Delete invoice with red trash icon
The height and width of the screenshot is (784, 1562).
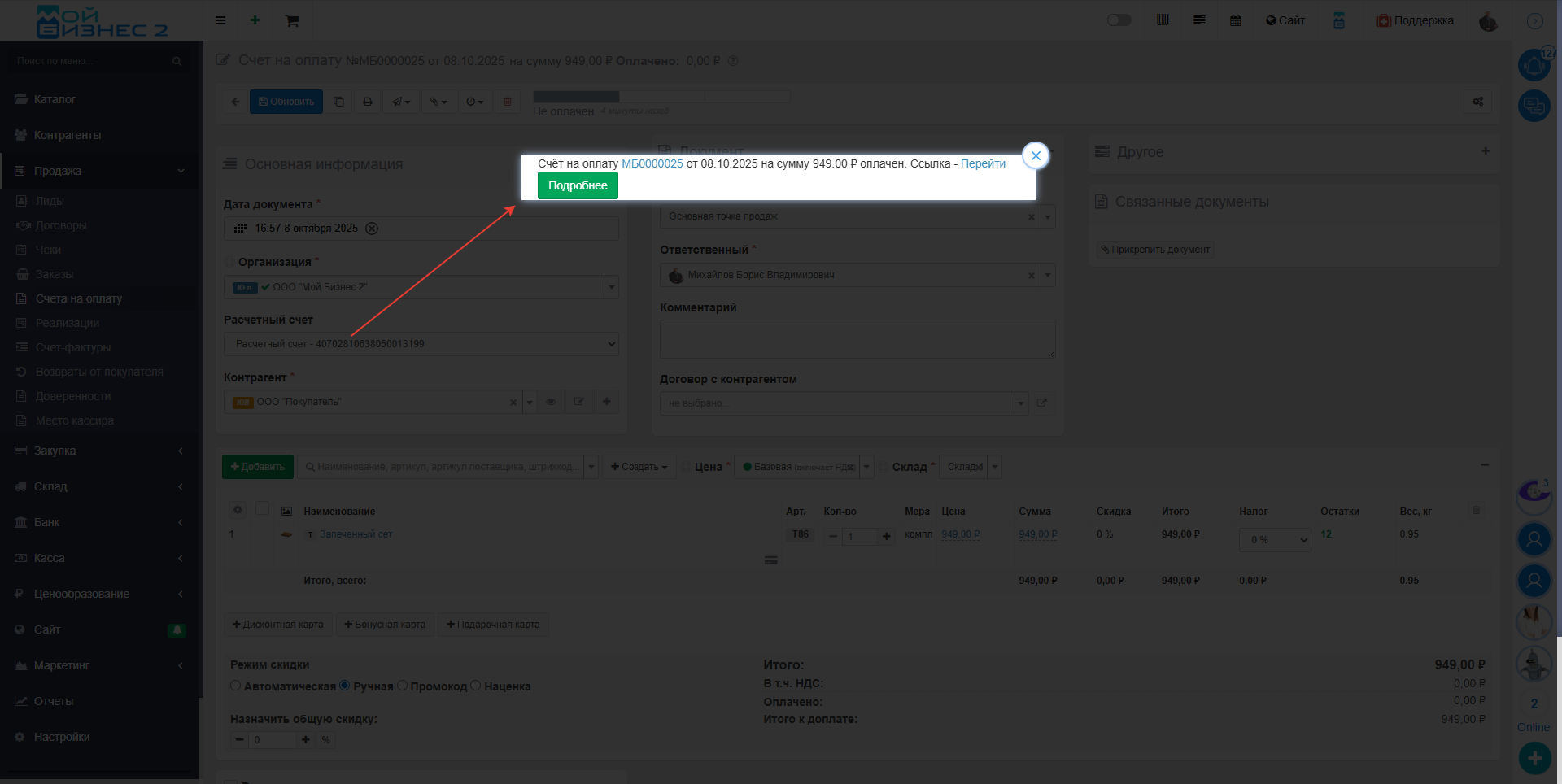[508, 102]
